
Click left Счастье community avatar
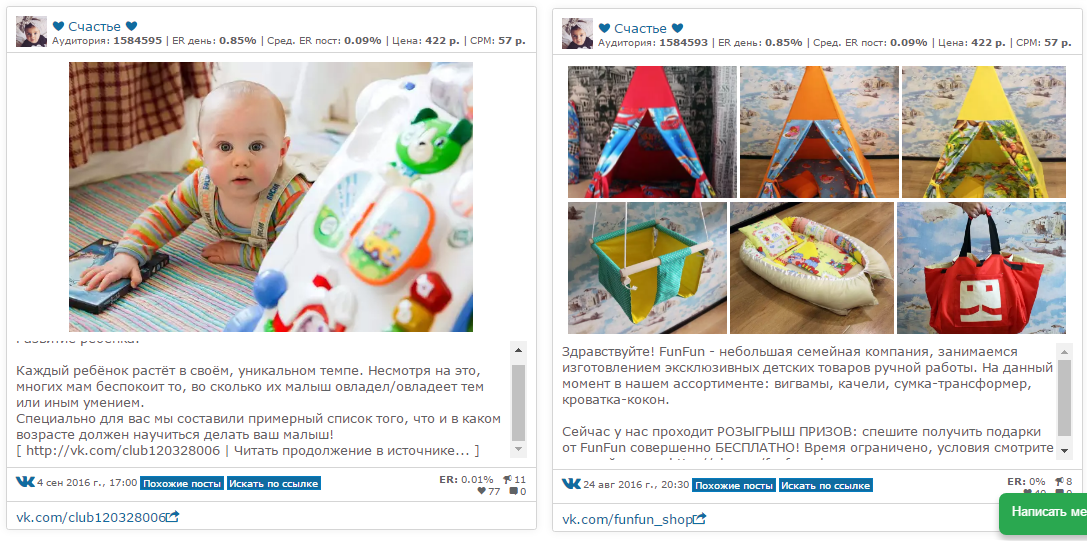[x=31, y=31]
